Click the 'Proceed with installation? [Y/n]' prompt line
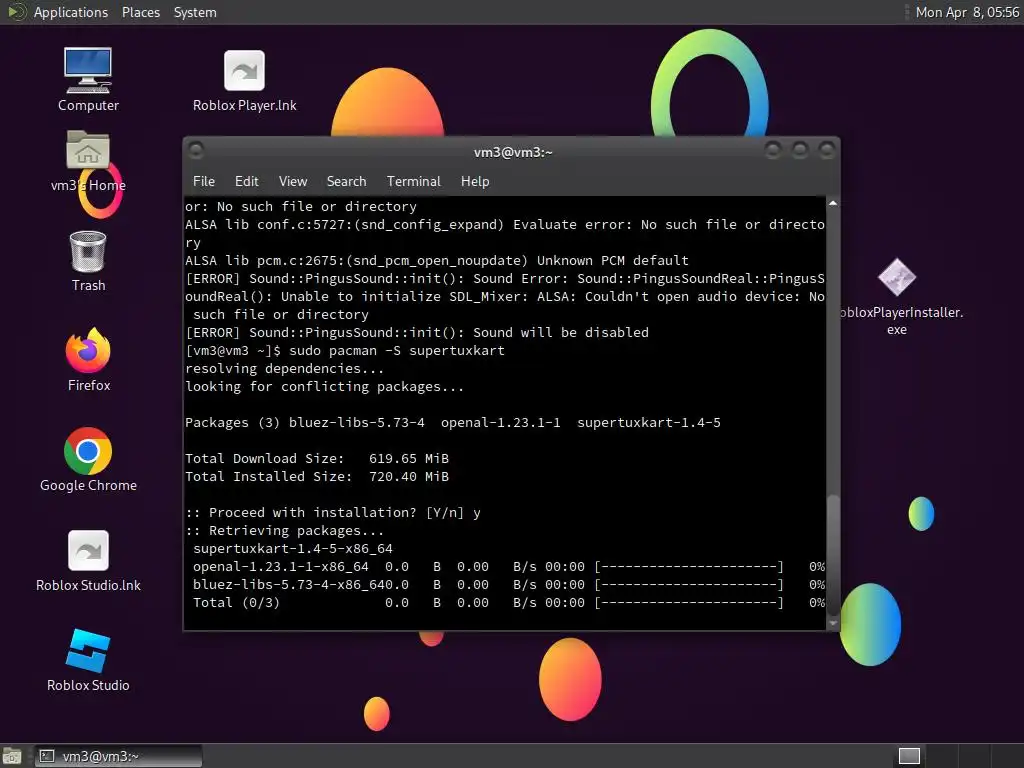Screen dimensions: 1024x768 pyautogui.click(x=333, y=513)
